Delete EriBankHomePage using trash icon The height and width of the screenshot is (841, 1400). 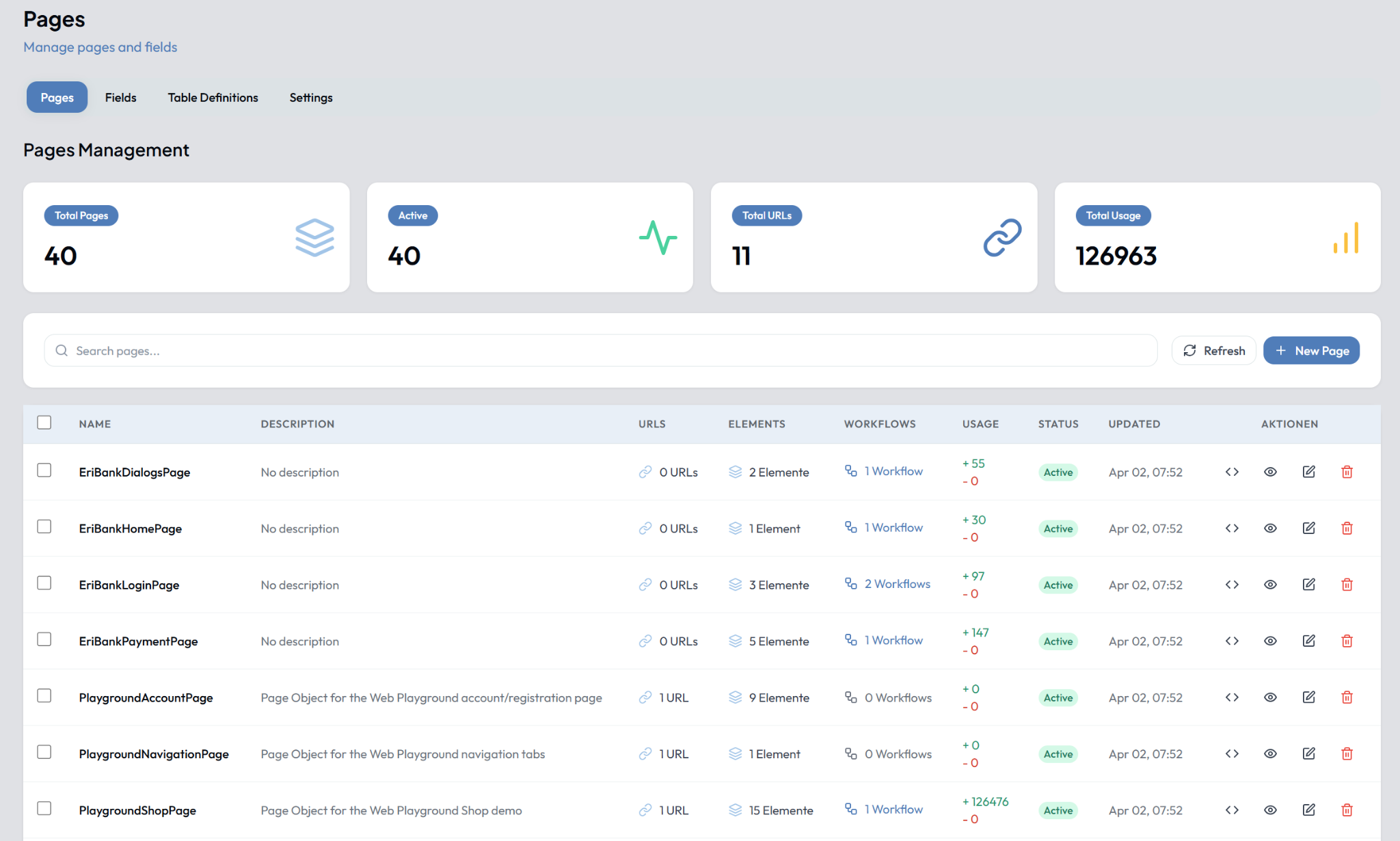(x=1347, y=528)
